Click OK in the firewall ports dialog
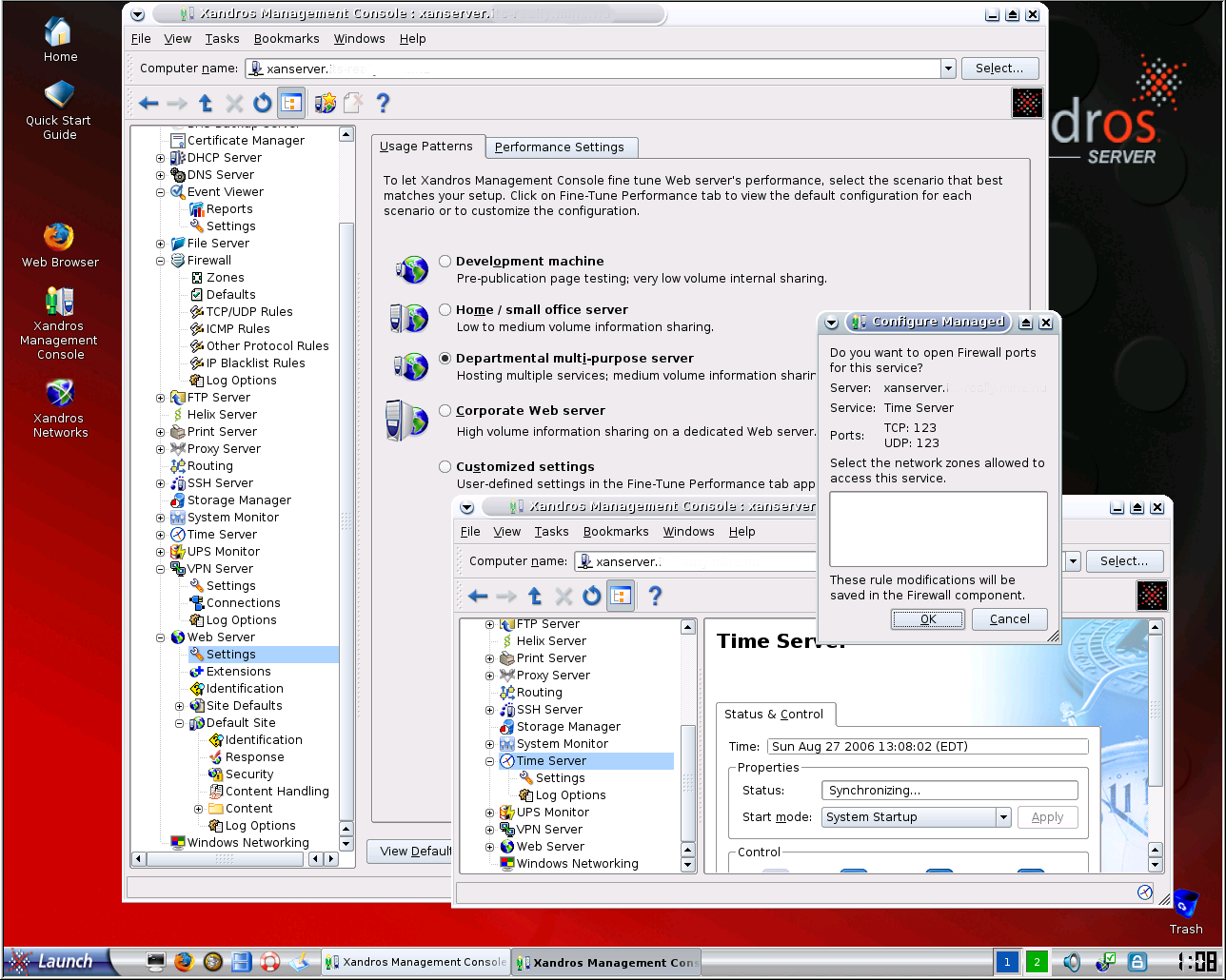The height and width of the screenshot is (980, 1226). (x=928, y=619)
